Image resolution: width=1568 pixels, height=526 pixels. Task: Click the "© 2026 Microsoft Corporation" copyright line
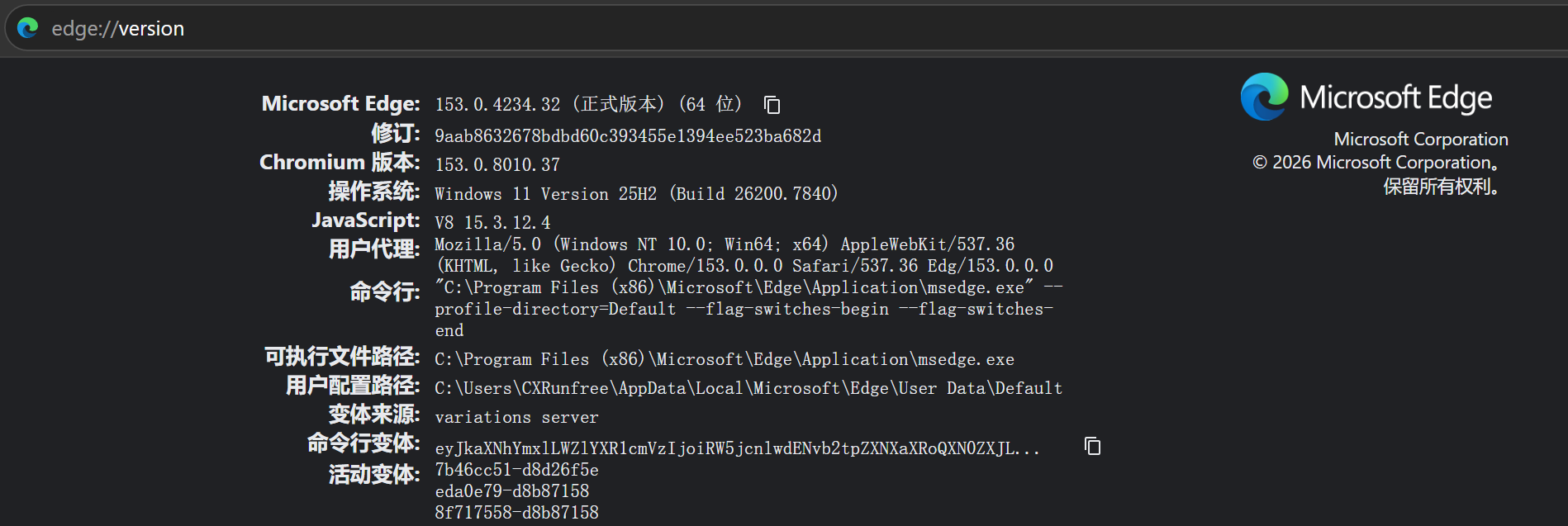click(1376, 163)
